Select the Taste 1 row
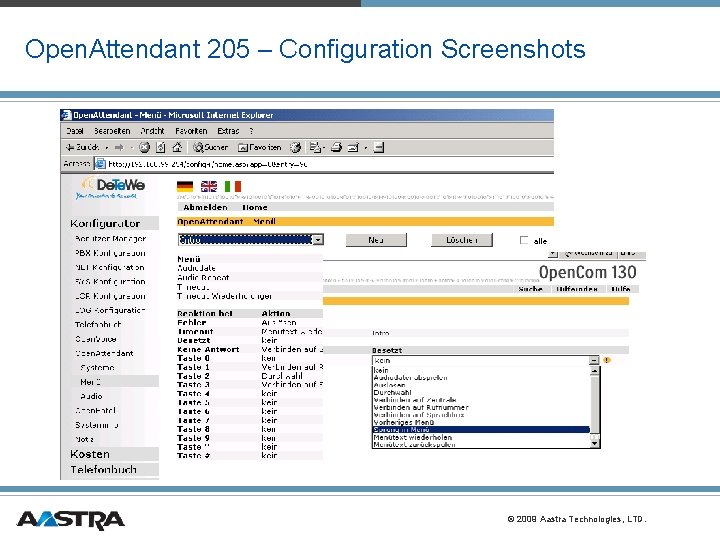 pos(250,367)
